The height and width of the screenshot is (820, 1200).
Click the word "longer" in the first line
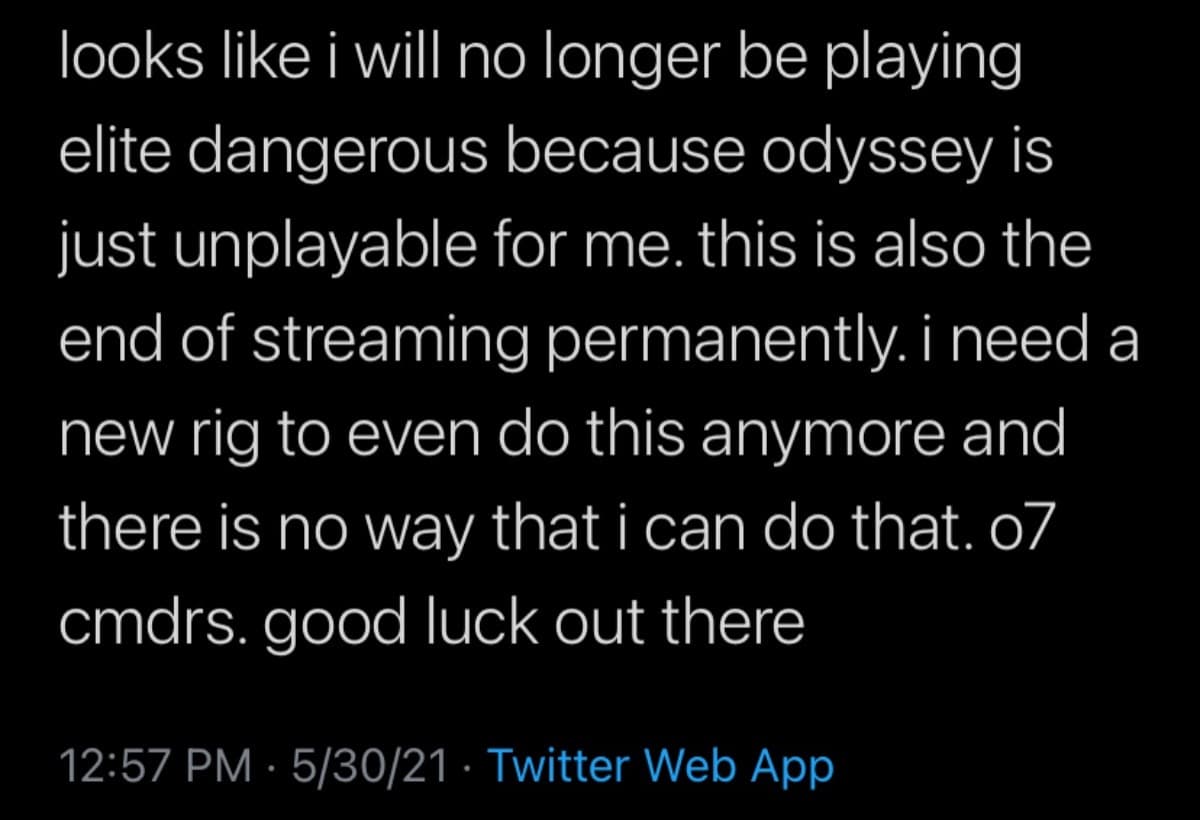pos(614,64)
